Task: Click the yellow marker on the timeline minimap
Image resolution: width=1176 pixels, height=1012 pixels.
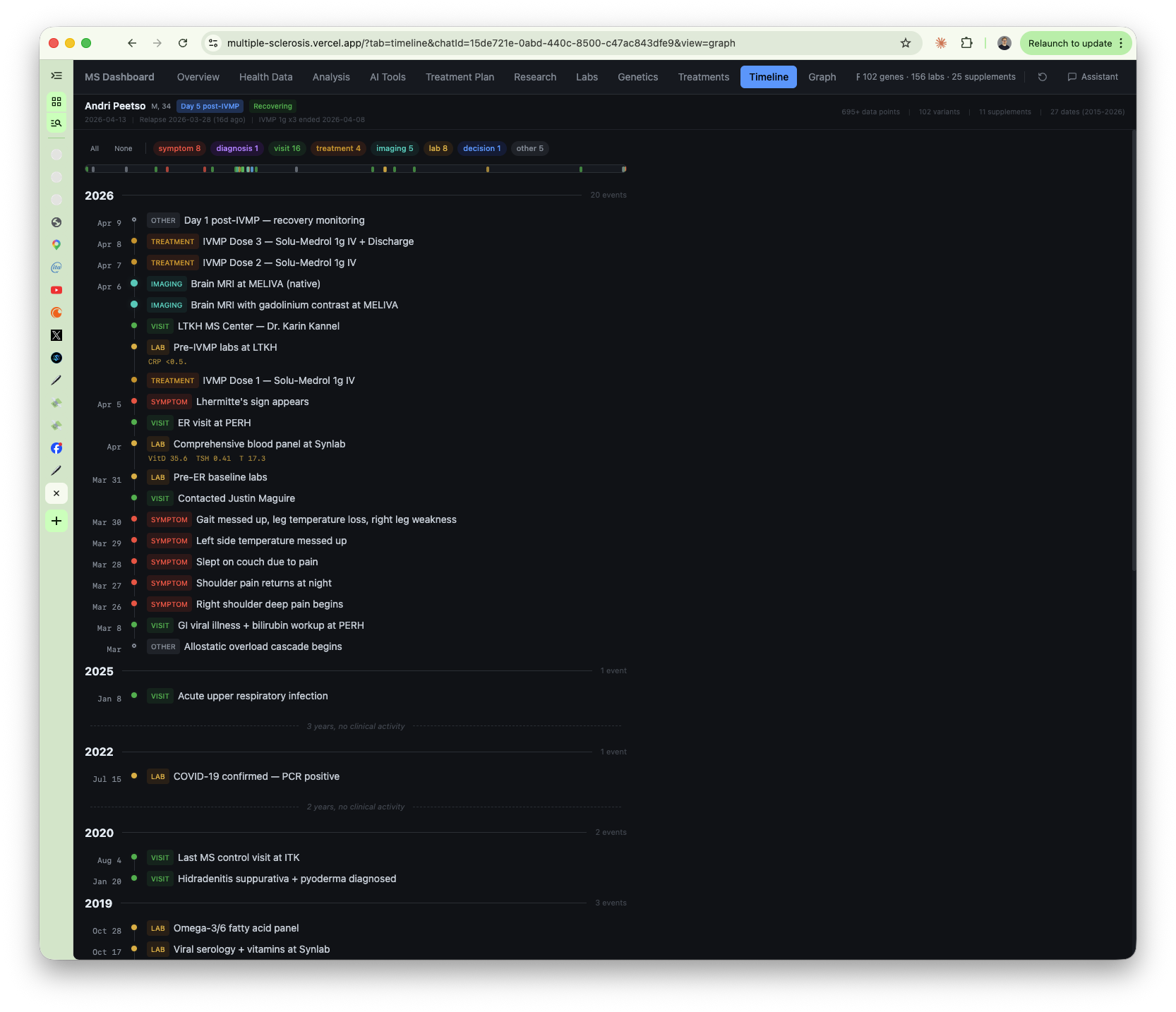Action: click(x=487, y=169)
